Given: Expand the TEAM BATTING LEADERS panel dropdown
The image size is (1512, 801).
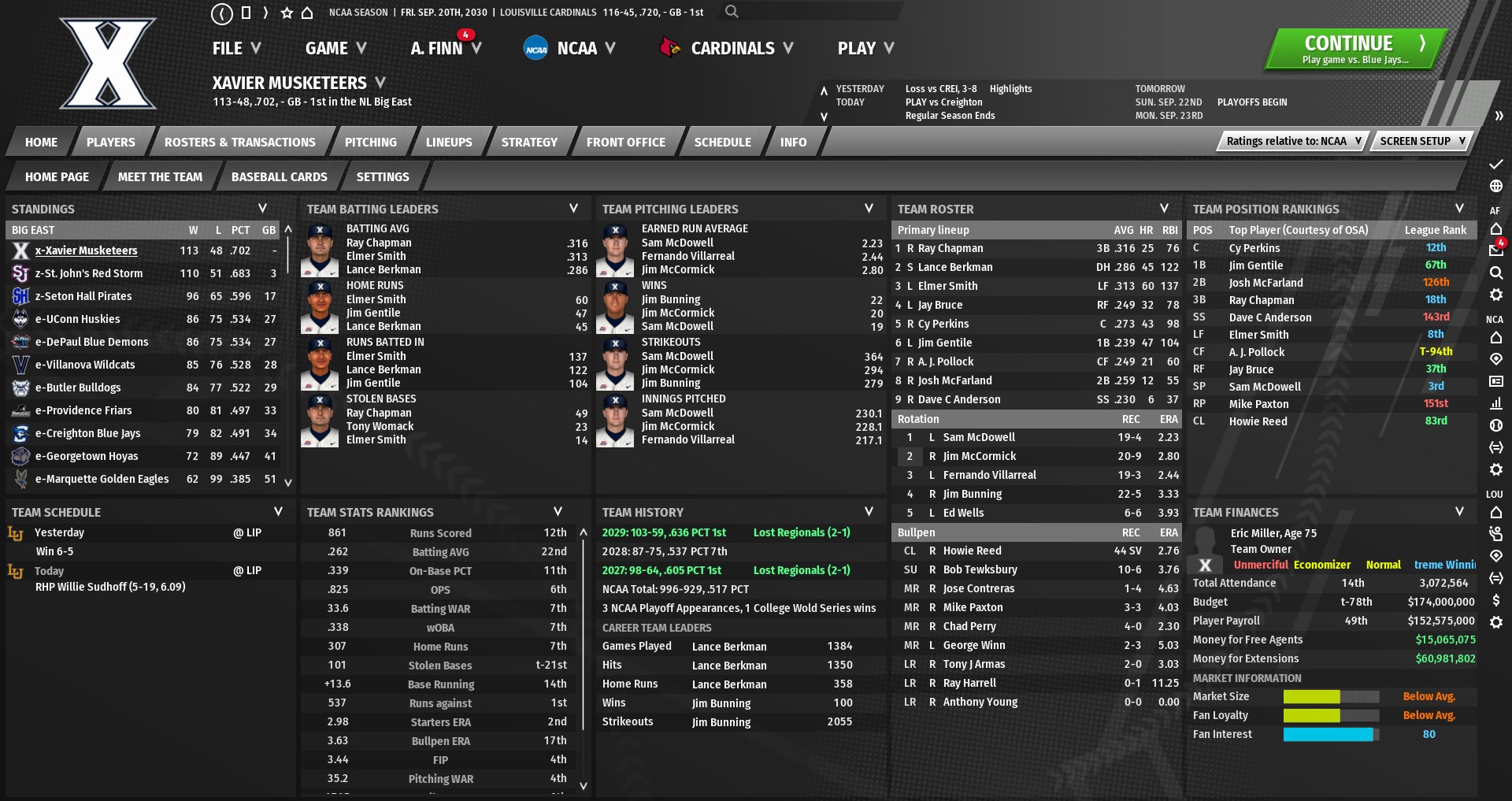Looking at the screenshot, I should tap(574, 208).
